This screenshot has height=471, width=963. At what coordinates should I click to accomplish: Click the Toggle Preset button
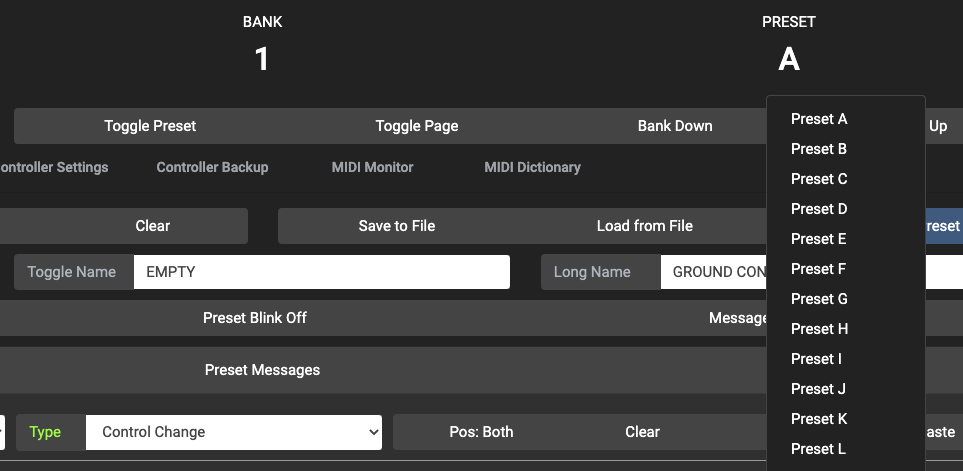pos(150,126)
